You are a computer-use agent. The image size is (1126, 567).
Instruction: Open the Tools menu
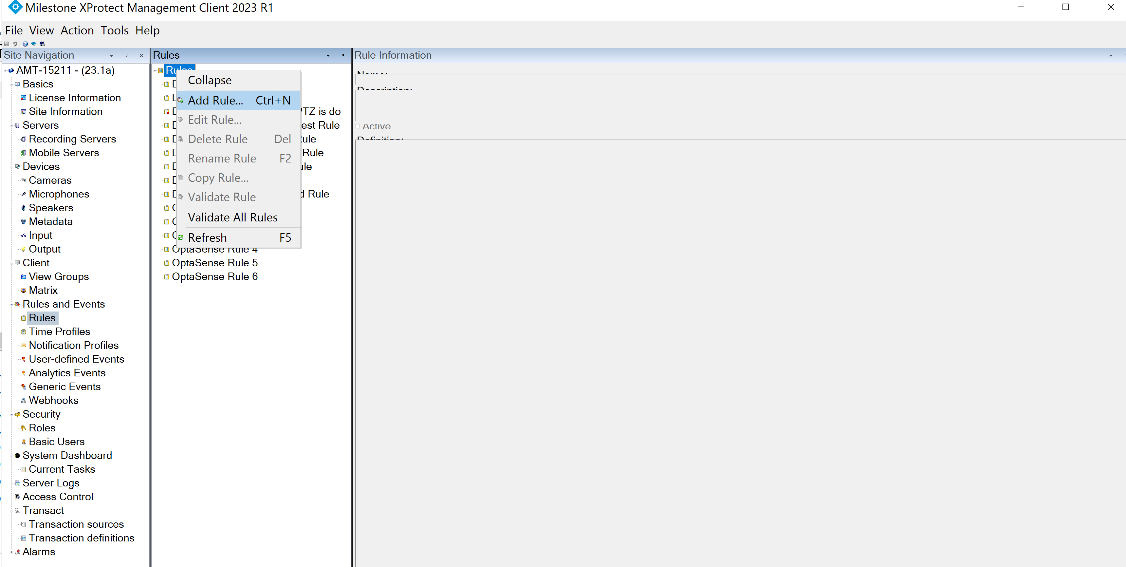pos(115,30)
